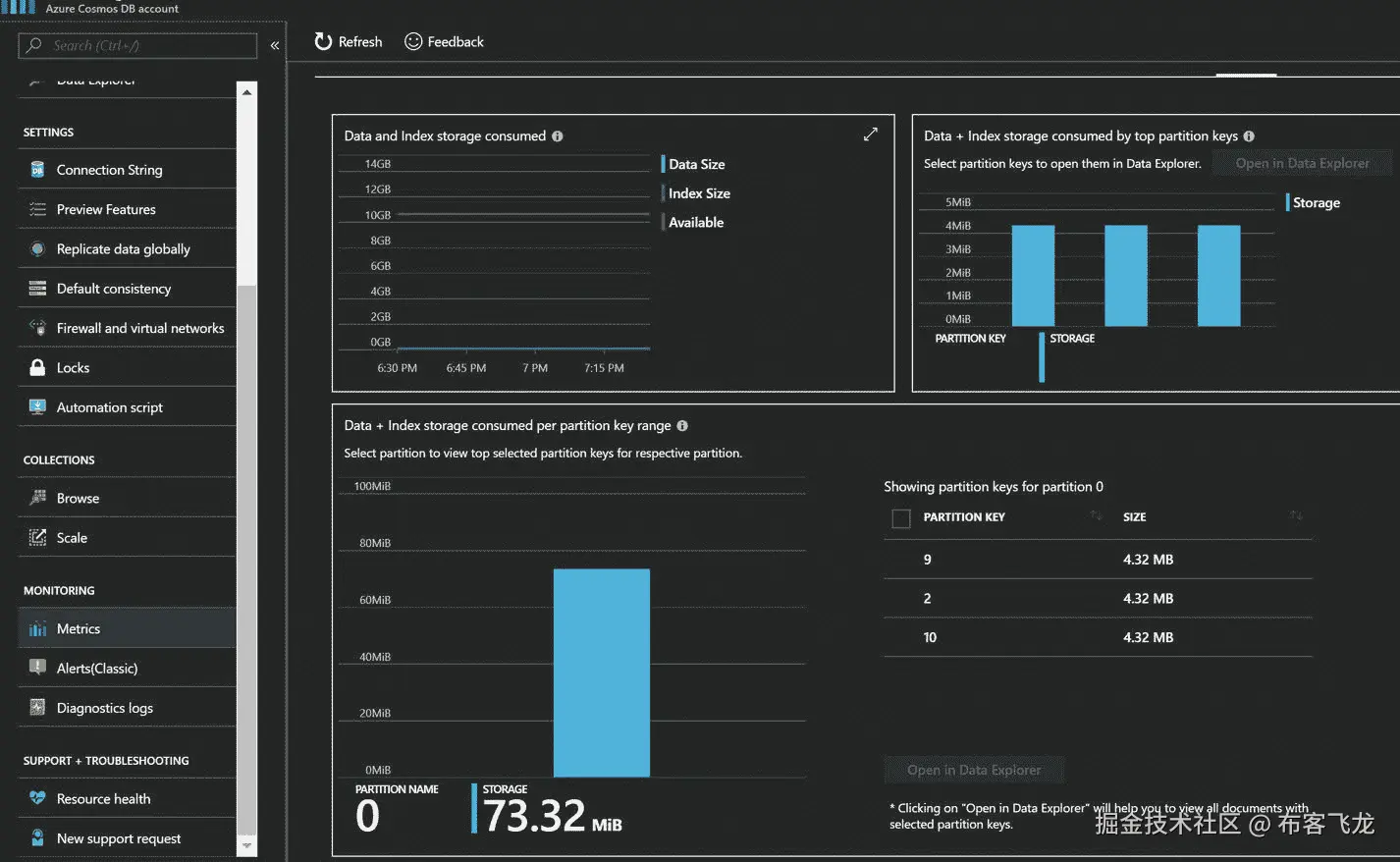Click the top Open in Data Explorer button
1400x862 pixels.
(1302, 163)
